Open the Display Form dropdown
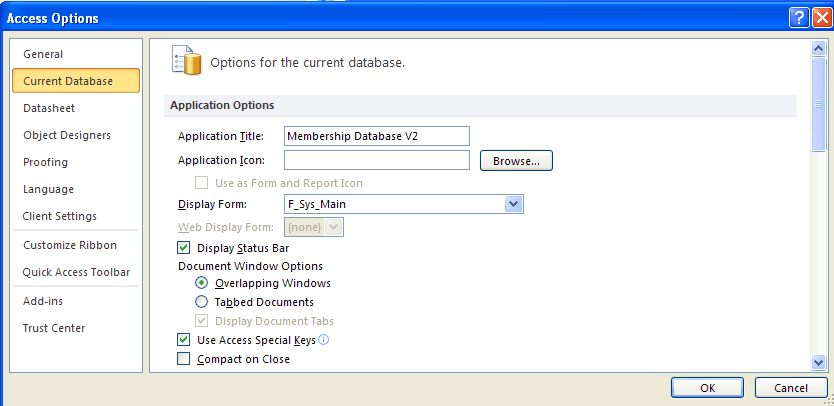Viewport: 834px width, 406px height. coord(513,204)
